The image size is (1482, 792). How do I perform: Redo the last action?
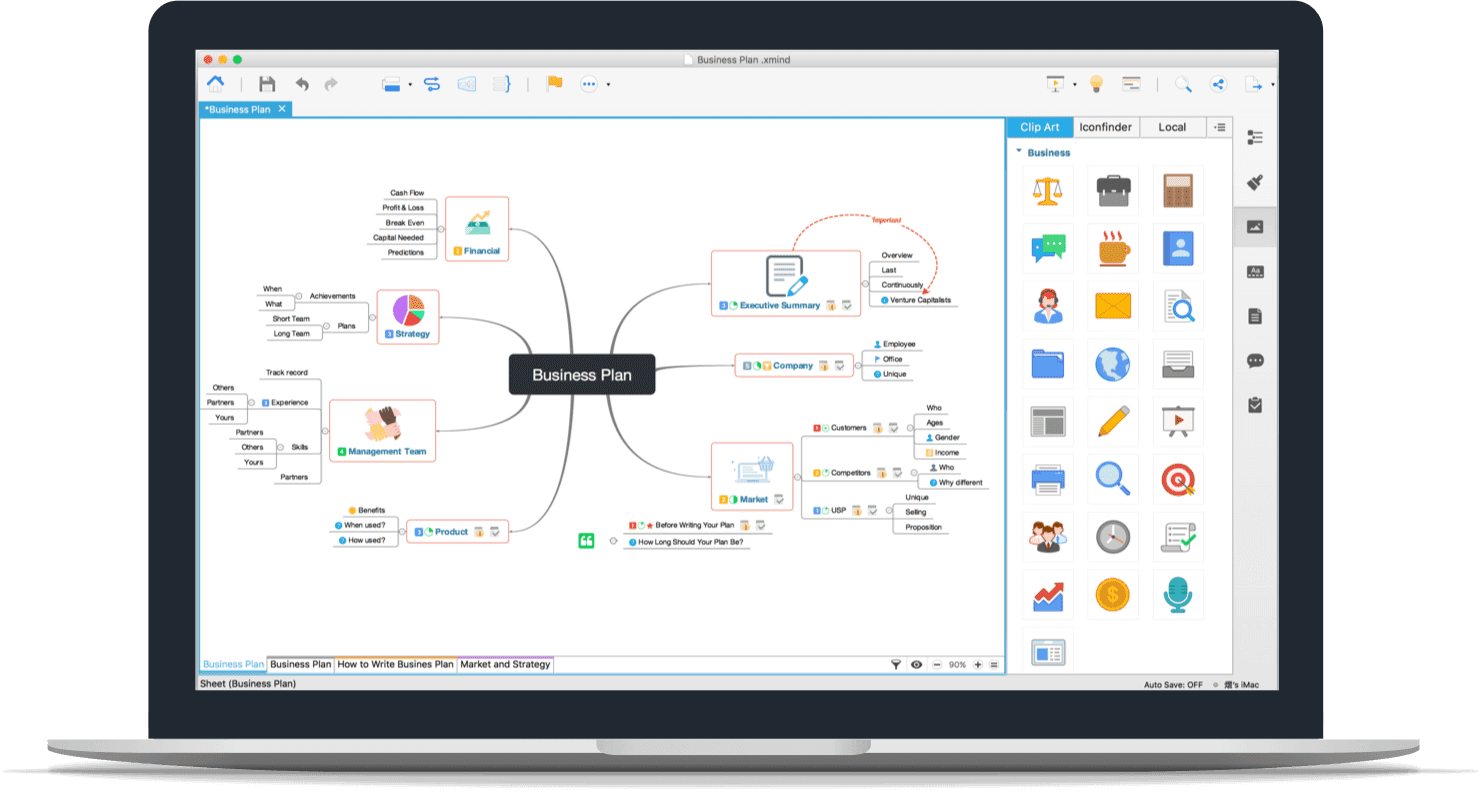(x=331, y=85)
